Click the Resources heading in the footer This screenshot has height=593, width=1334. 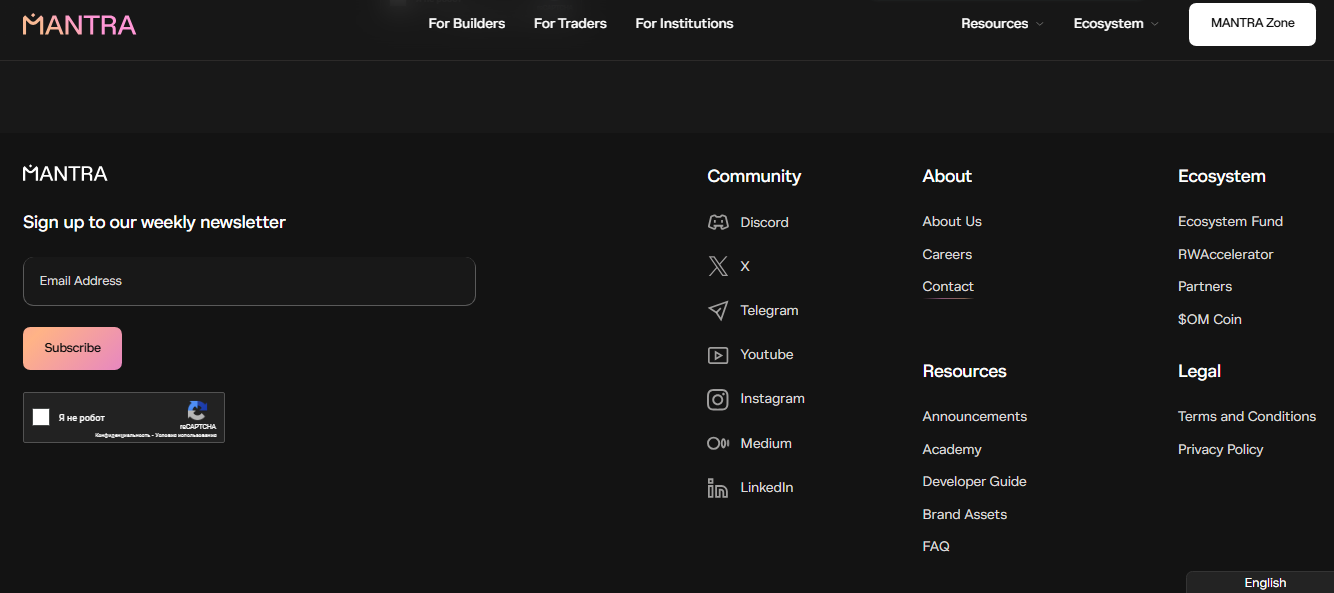point(964,371)
